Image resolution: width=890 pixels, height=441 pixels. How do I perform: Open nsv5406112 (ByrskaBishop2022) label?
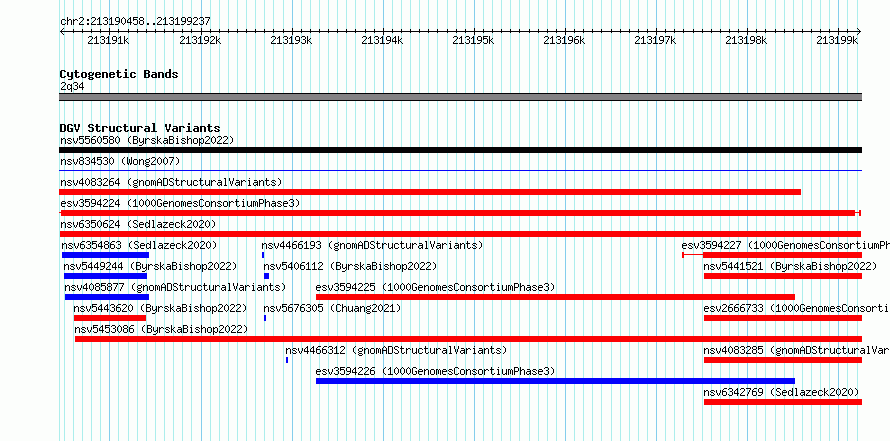(350, 266)
